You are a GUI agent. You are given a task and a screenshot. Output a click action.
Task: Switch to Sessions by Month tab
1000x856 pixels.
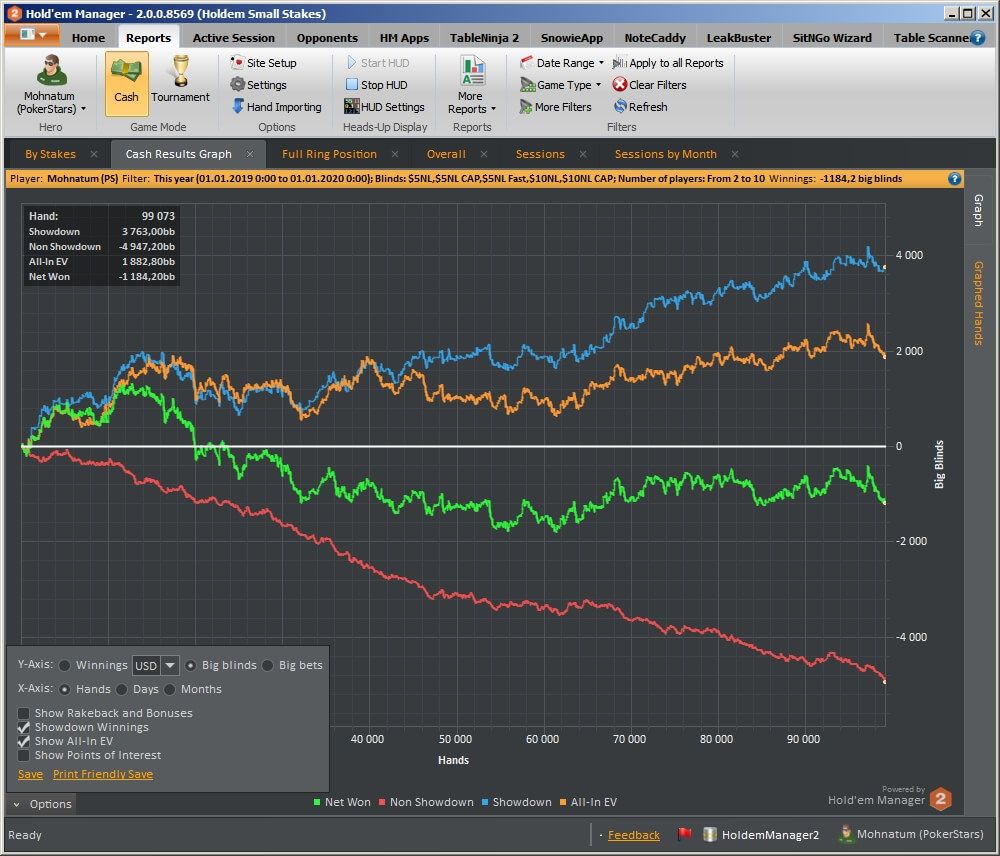tap(665, 154)
